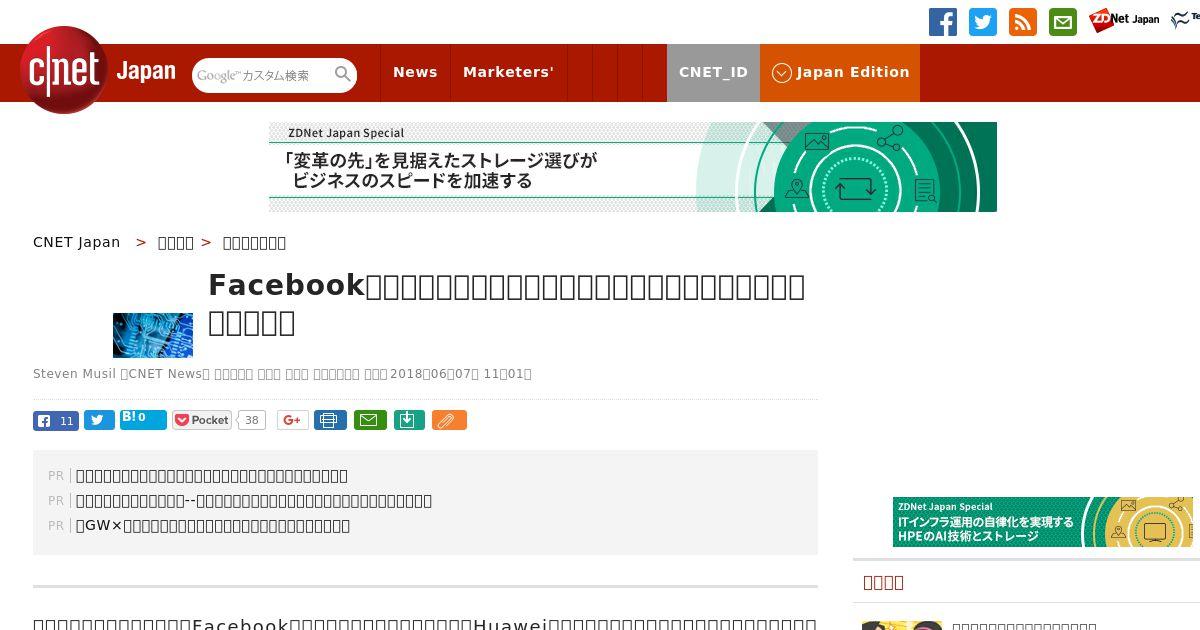Open the ZDNet Special storage banner ad
This screenshot has height=630, width=1200.
click(633, 167)
